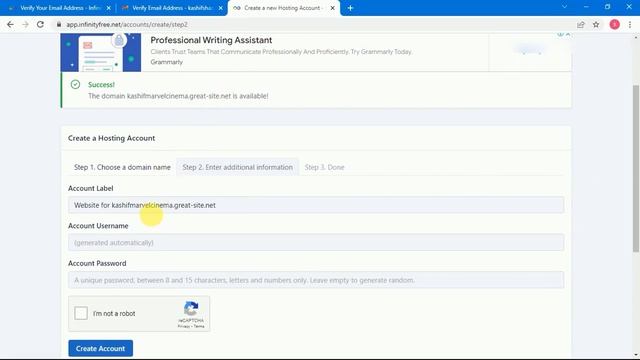Click the browser forward arrow

pyautogui.click(x=25, y=24)
